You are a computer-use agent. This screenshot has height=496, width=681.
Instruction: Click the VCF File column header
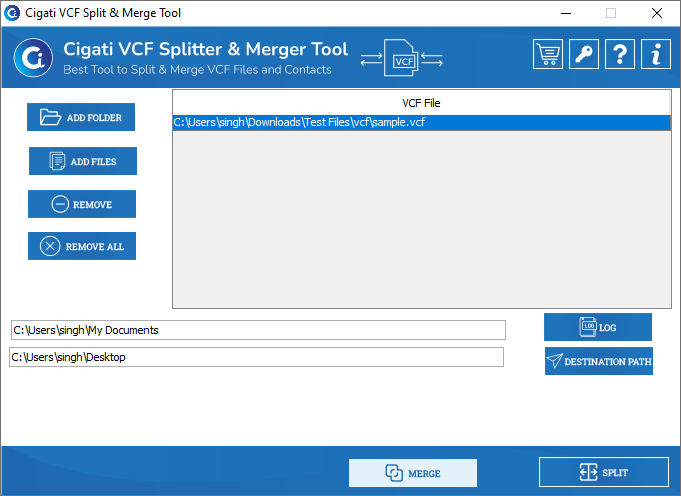point(422,103)
